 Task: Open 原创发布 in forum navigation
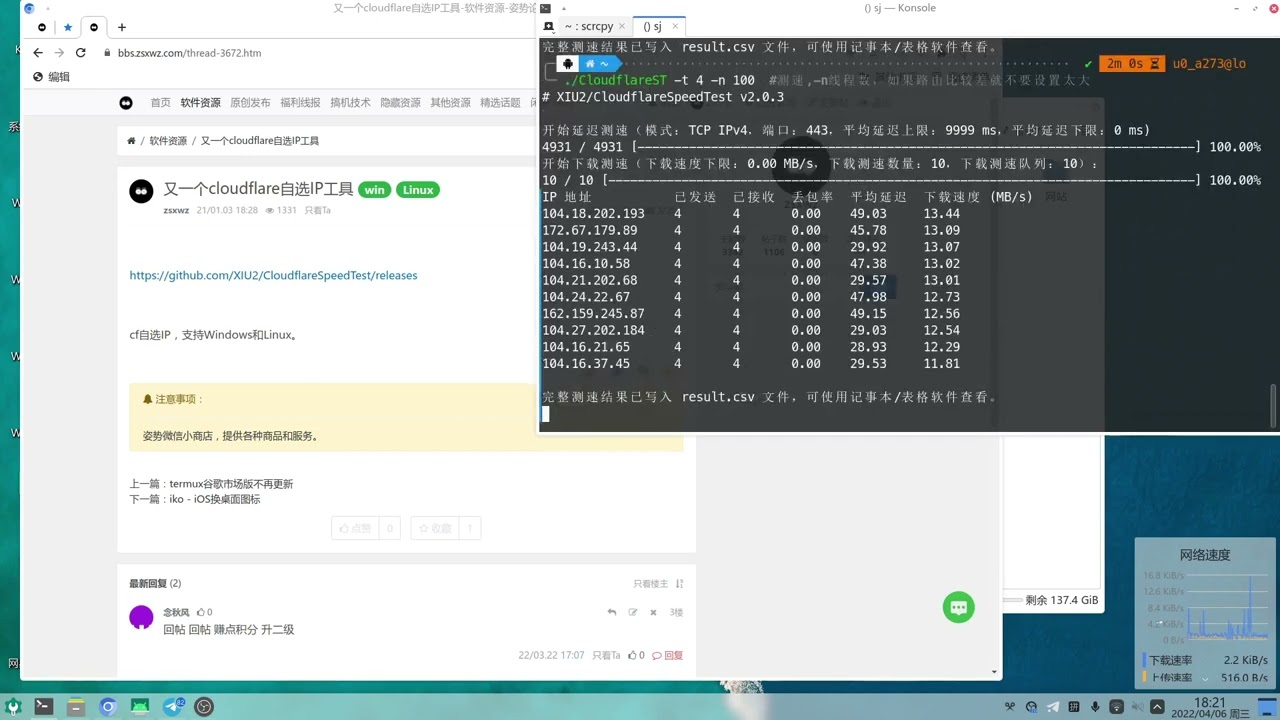coord(250,103)
